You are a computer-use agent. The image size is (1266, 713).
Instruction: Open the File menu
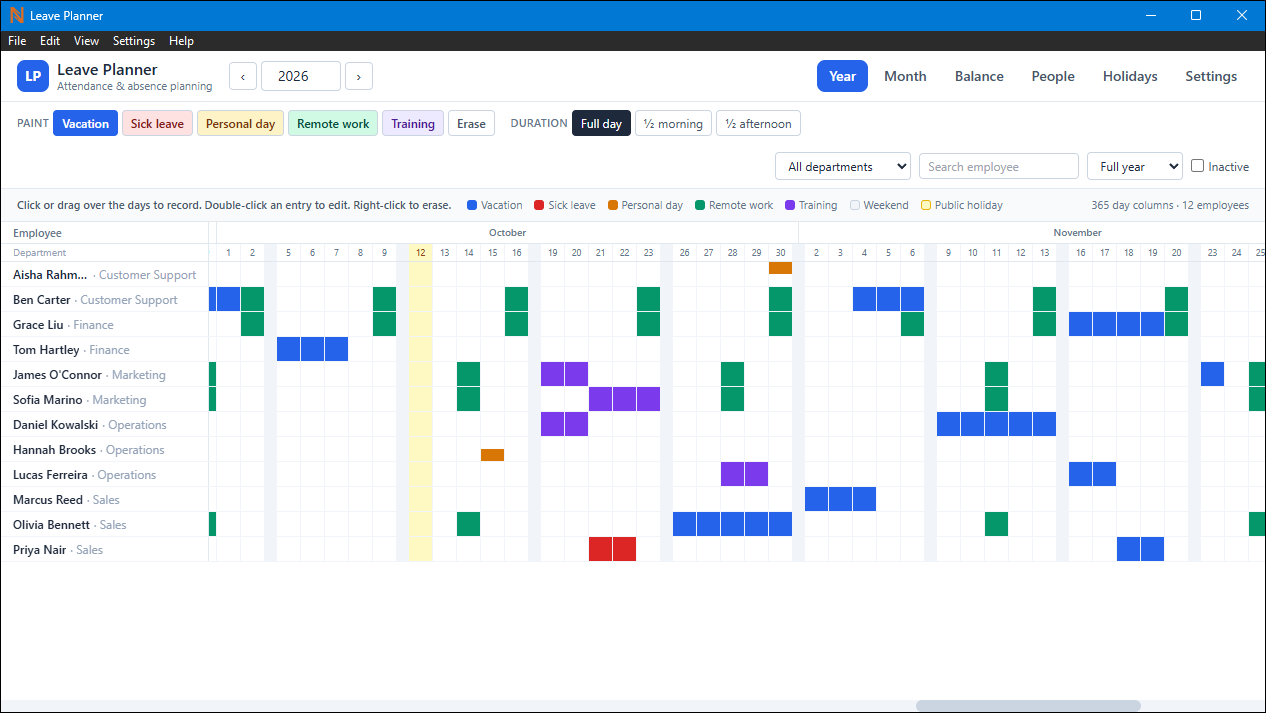pyautogui.click(x=17, y=41)
